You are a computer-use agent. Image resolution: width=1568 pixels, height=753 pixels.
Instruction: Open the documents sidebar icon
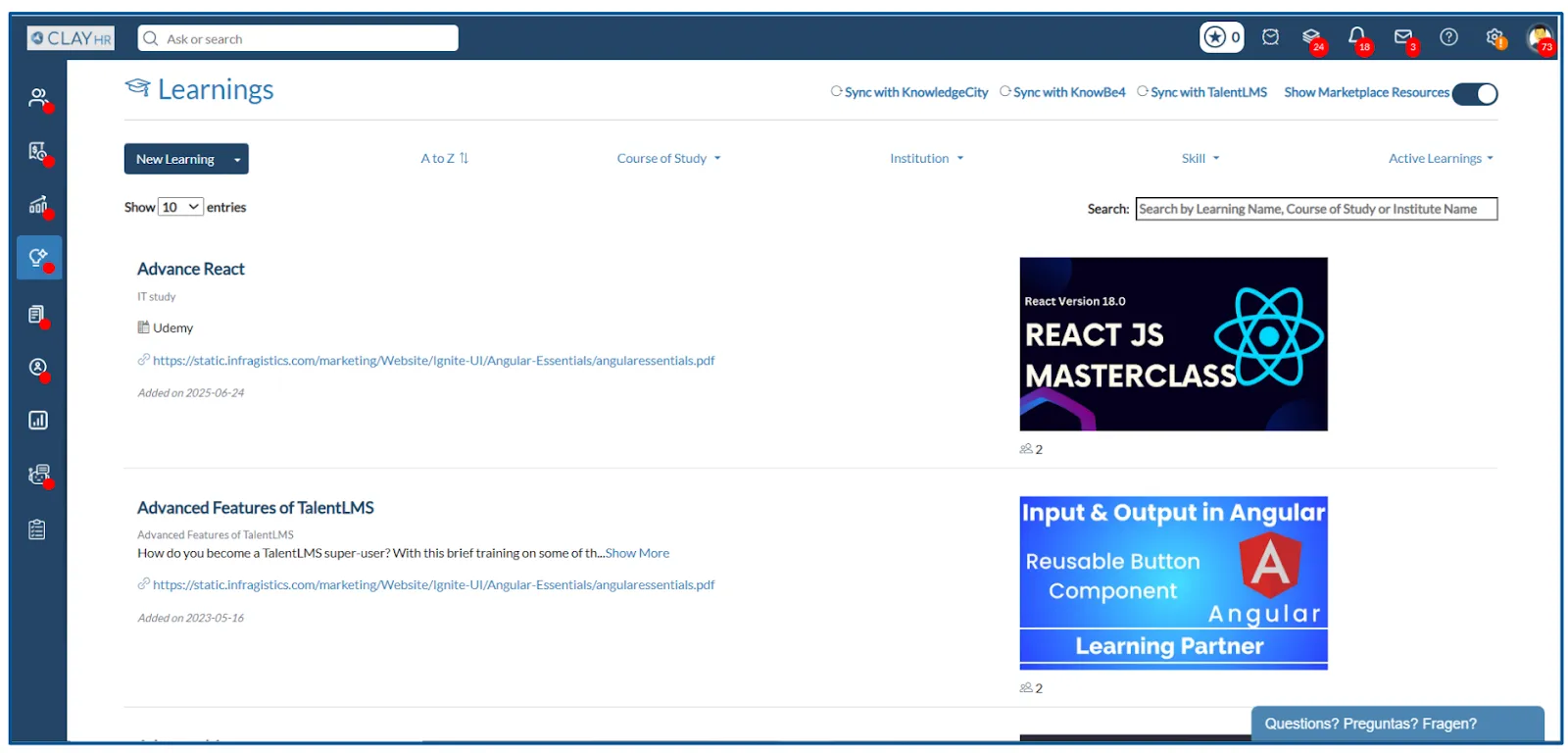(37, 315)
